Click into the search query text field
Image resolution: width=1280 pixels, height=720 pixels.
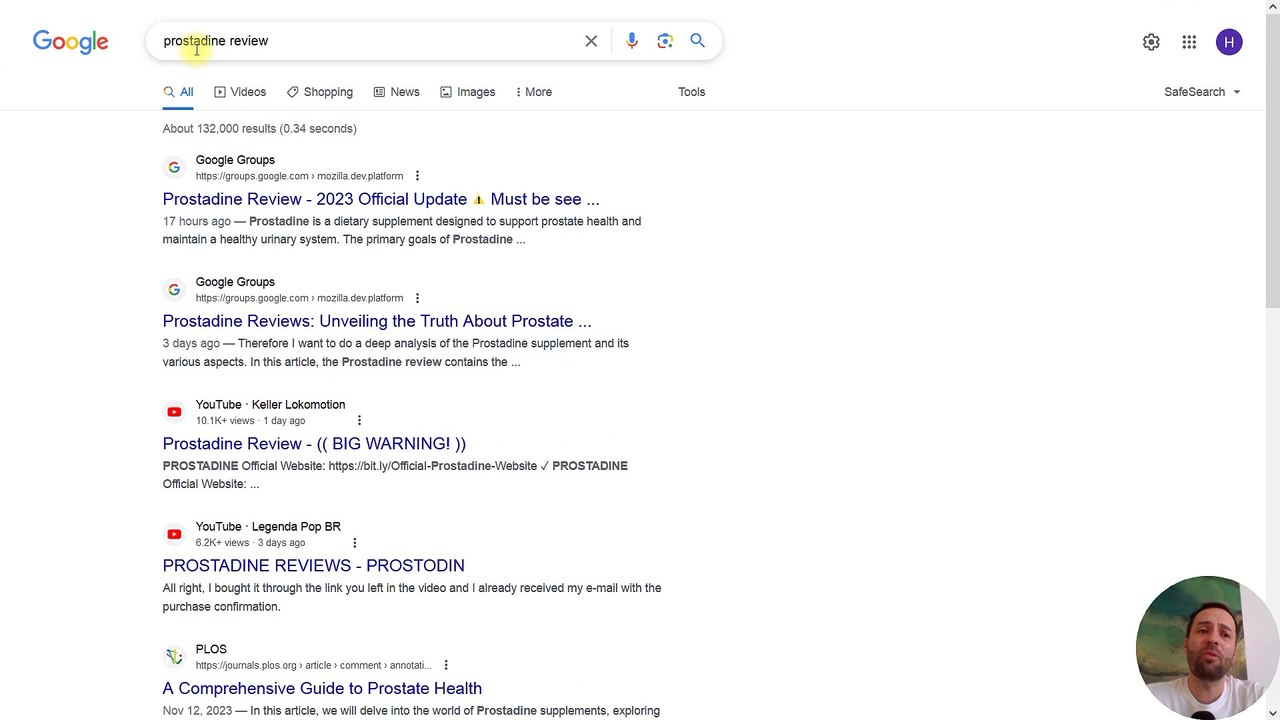[x=370, y=41]
